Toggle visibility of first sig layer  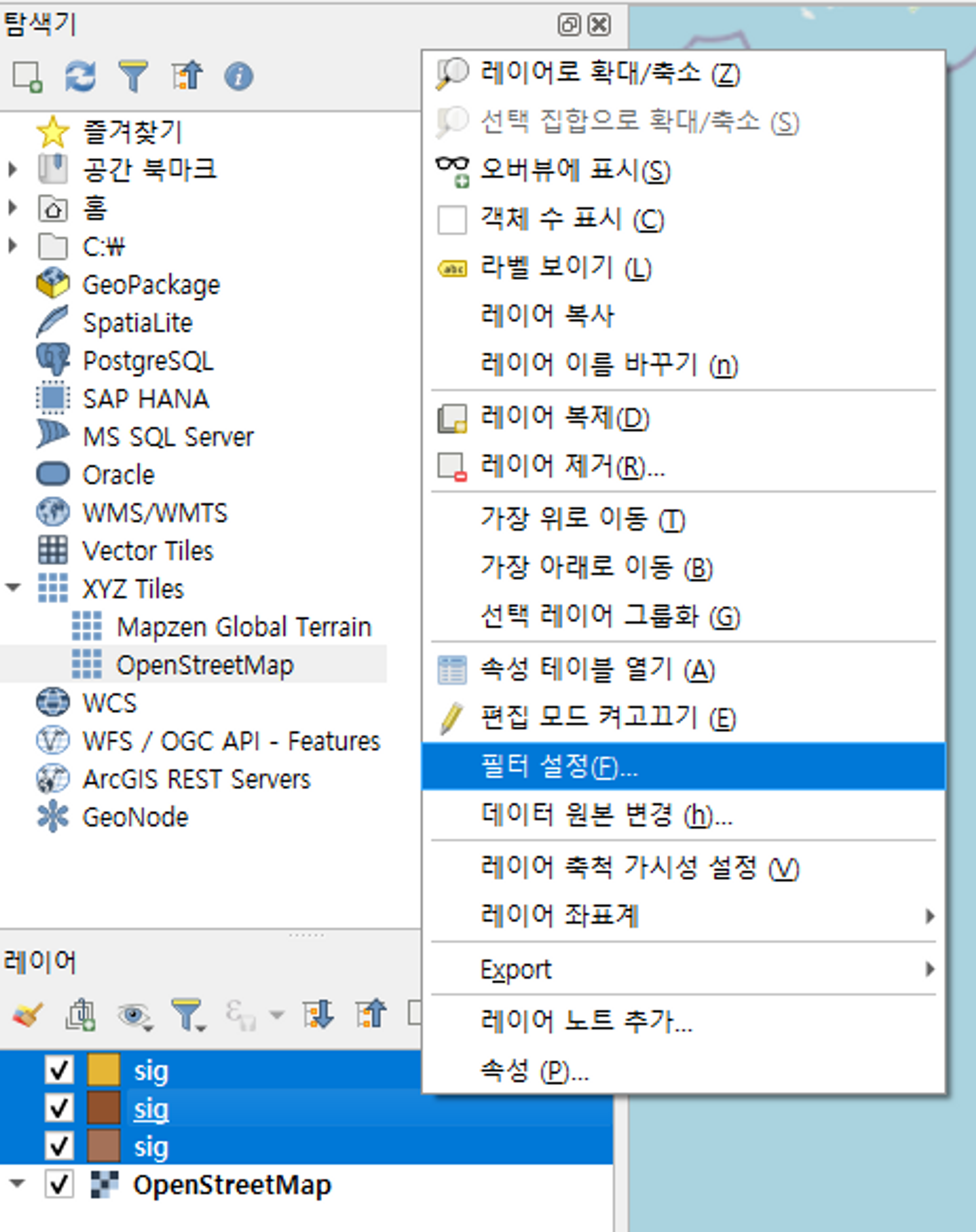[x=60, y=1070]
